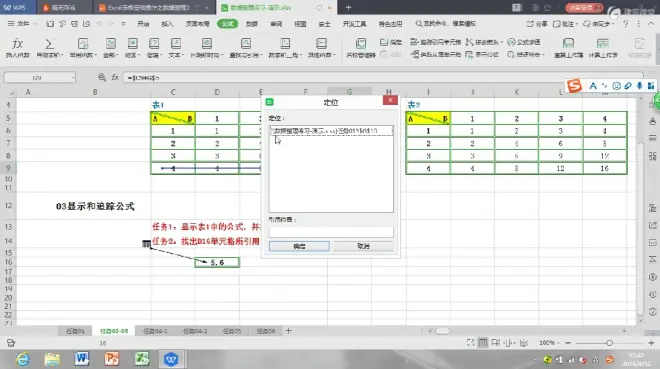Screen dimensions: 660x369
Task: Toggle reading mode in status bar
Action: pyautogui.click(x=509, y=343)
